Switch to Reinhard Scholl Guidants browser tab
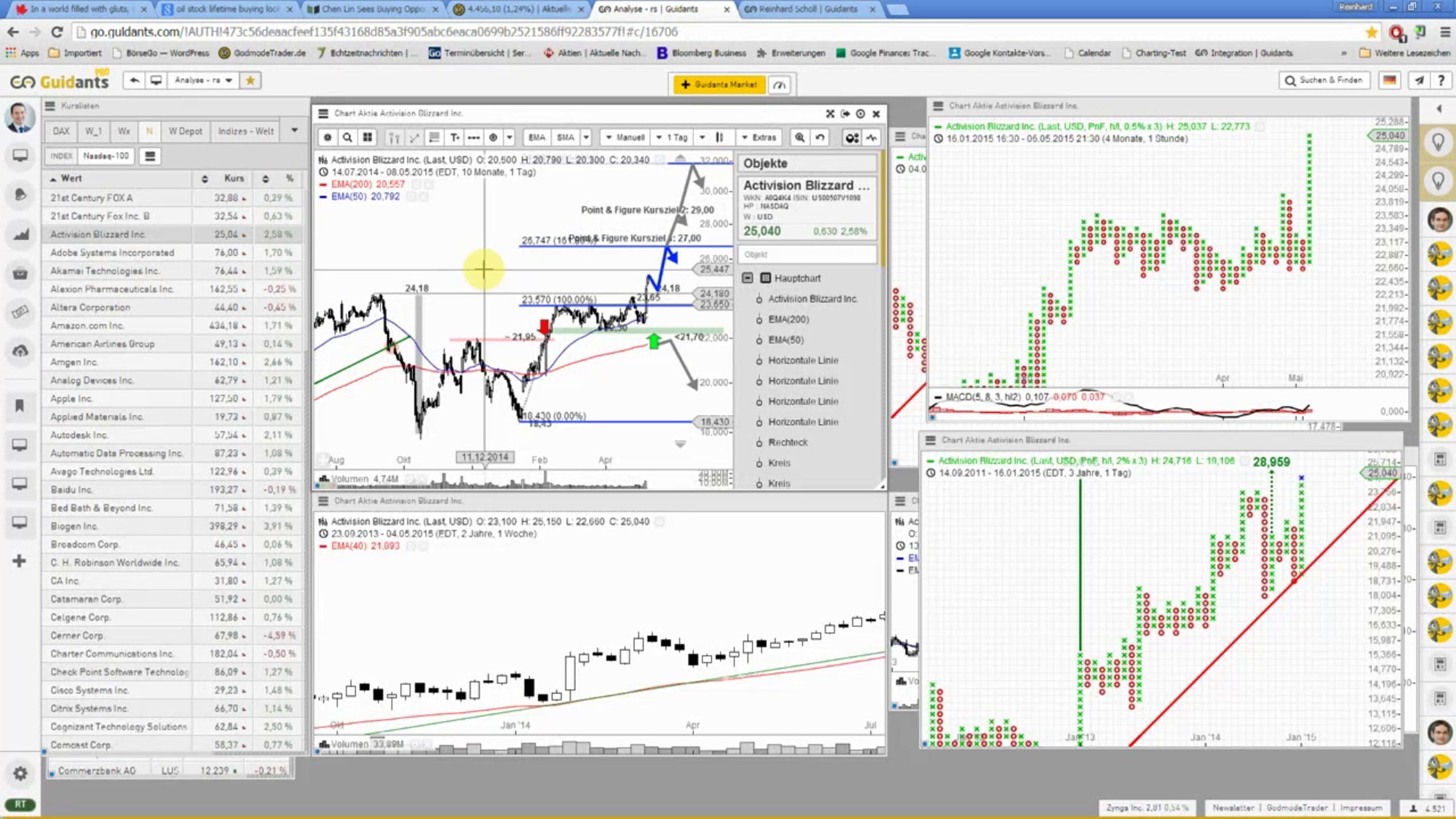The width and height of the screenshot is (1456, 819). 809,9
